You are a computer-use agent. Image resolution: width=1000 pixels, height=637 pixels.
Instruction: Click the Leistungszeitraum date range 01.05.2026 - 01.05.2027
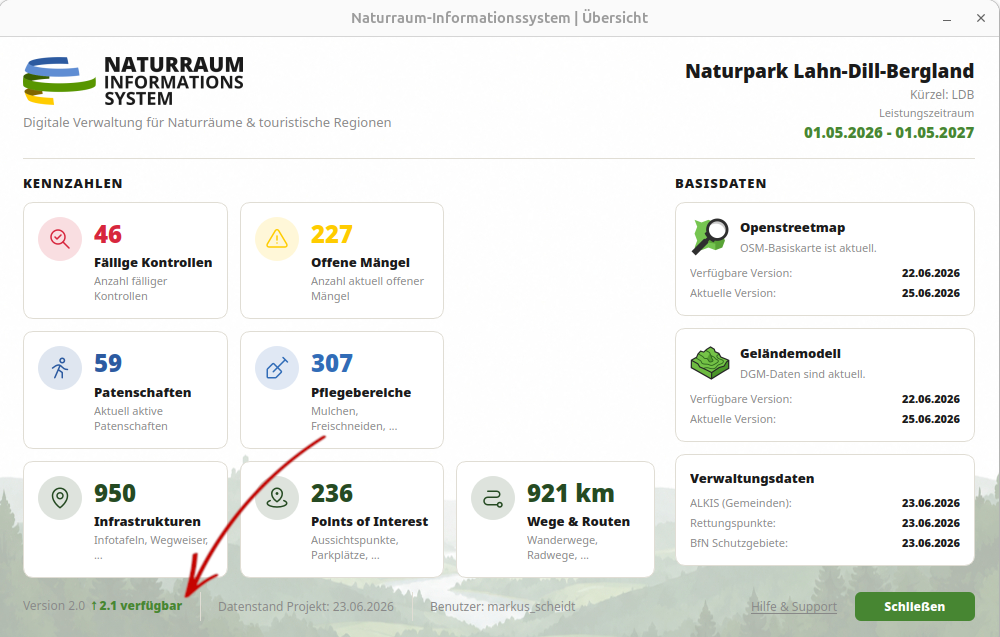click(x=889, y=133)
